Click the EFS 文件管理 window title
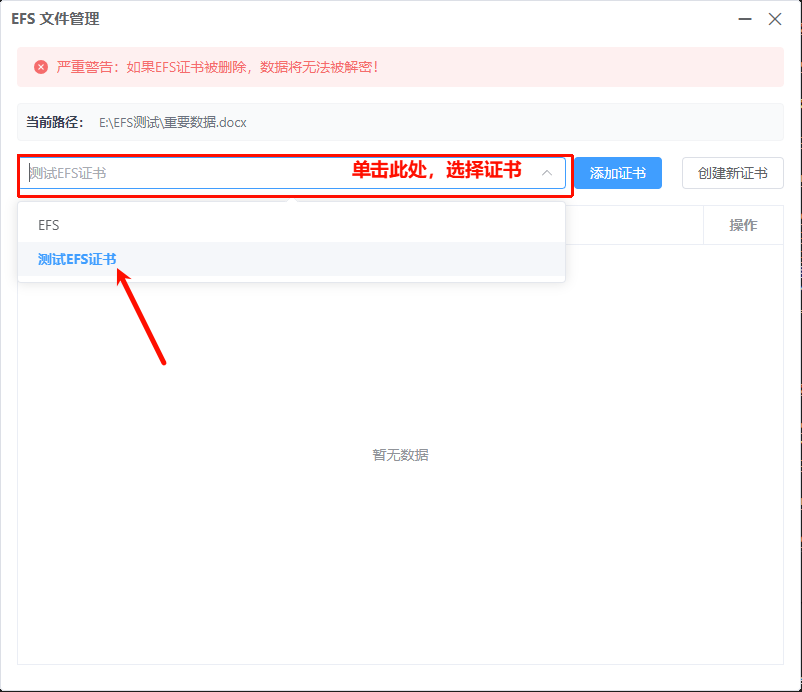Screen dimensions: 802x692 click(x=55, y=19)
